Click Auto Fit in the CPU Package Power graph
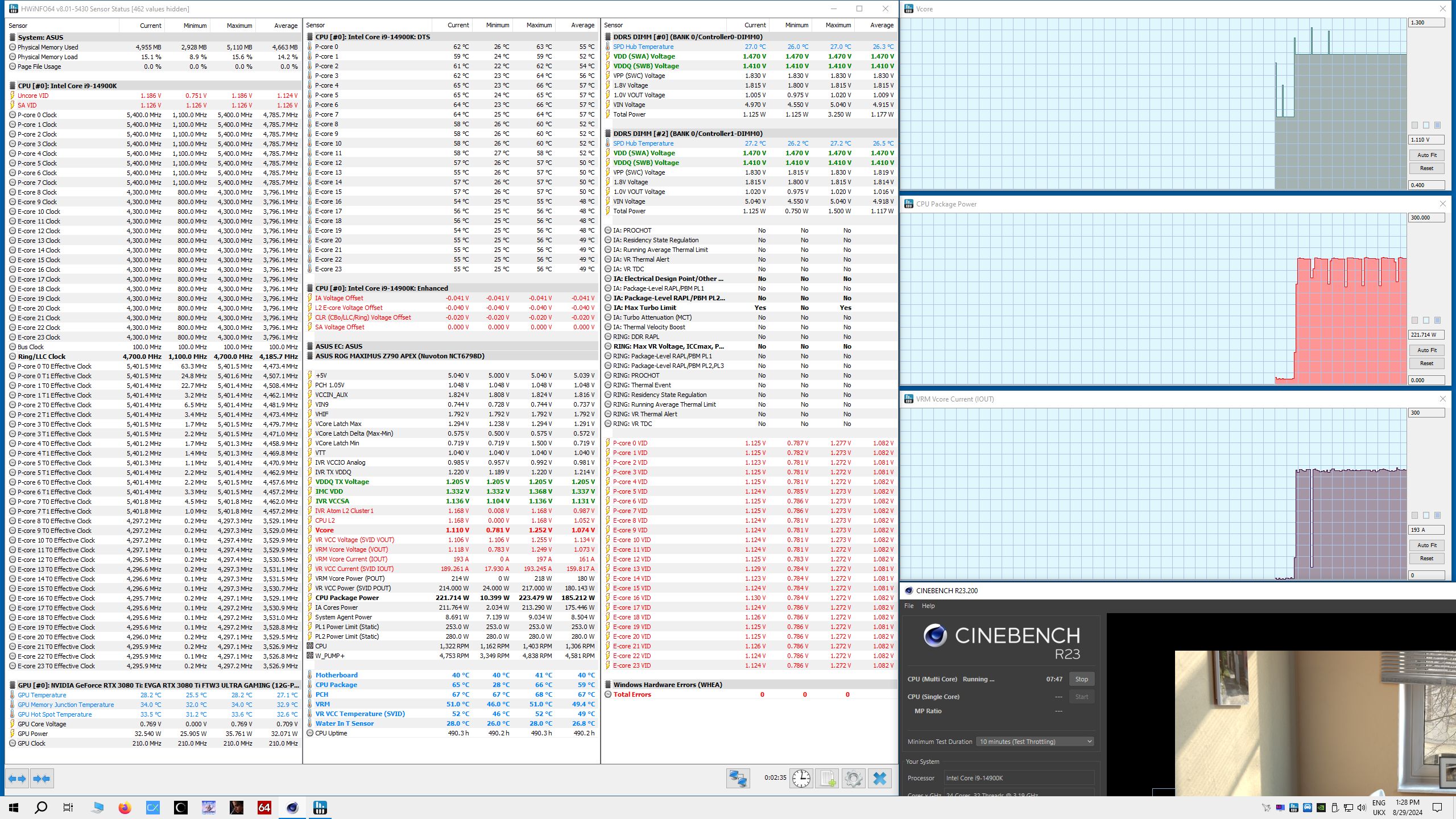1456x819 pixels. pos(1426,350)
